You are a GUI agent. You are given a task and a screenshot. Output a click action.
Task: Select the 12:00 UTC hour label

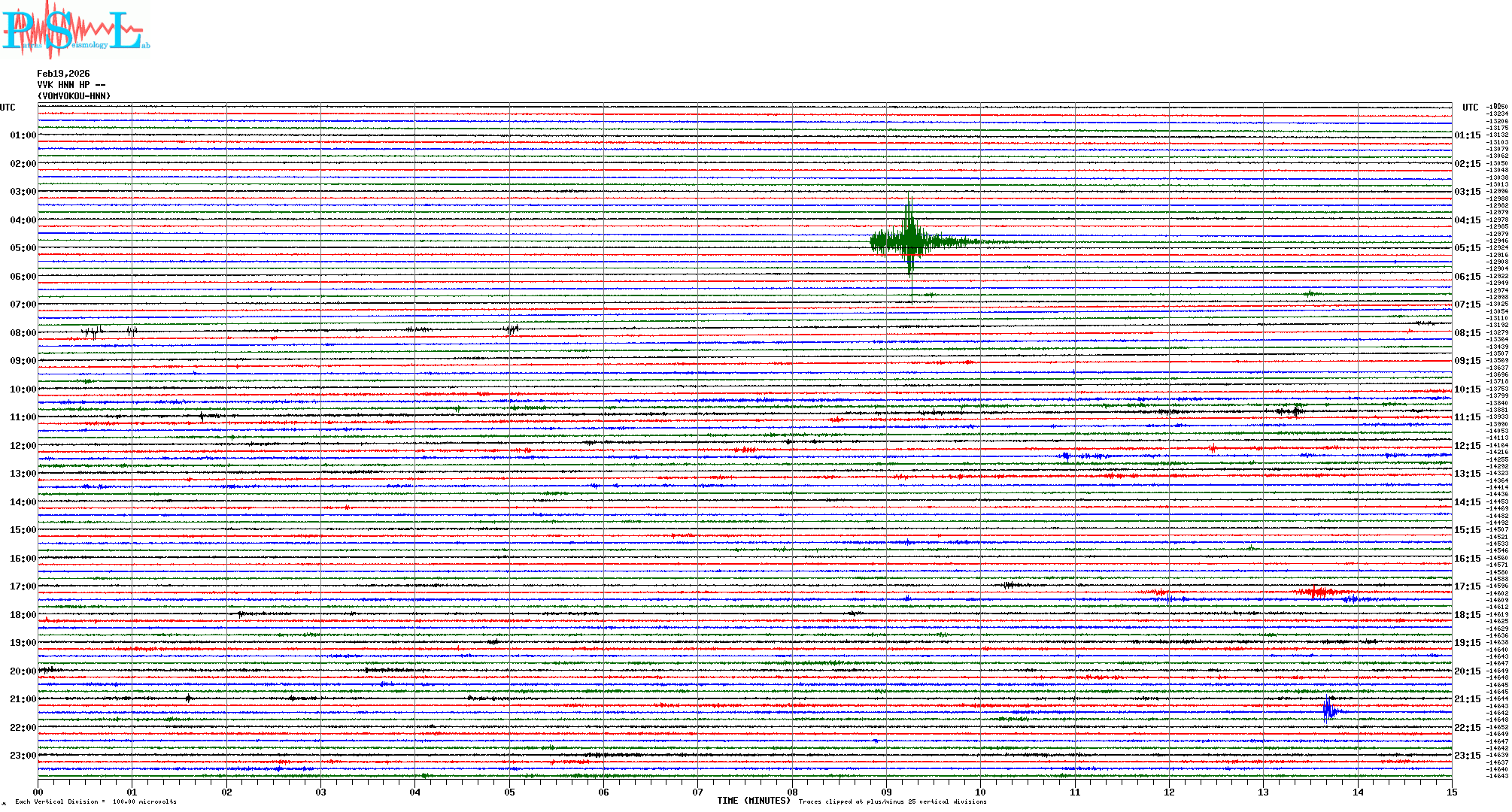click(23, 446)
